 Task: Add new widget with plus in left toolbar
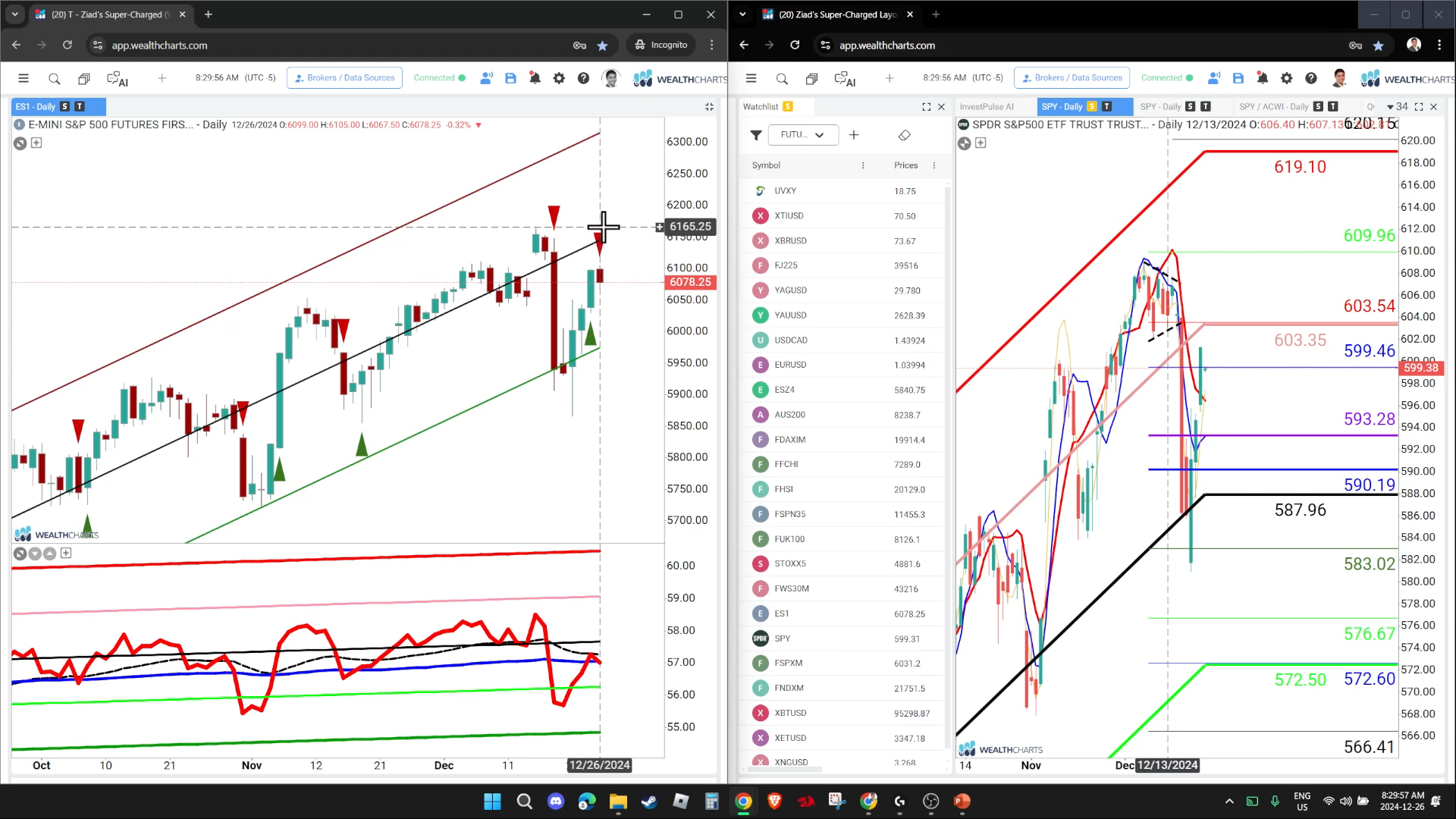(x=162, y=78)
